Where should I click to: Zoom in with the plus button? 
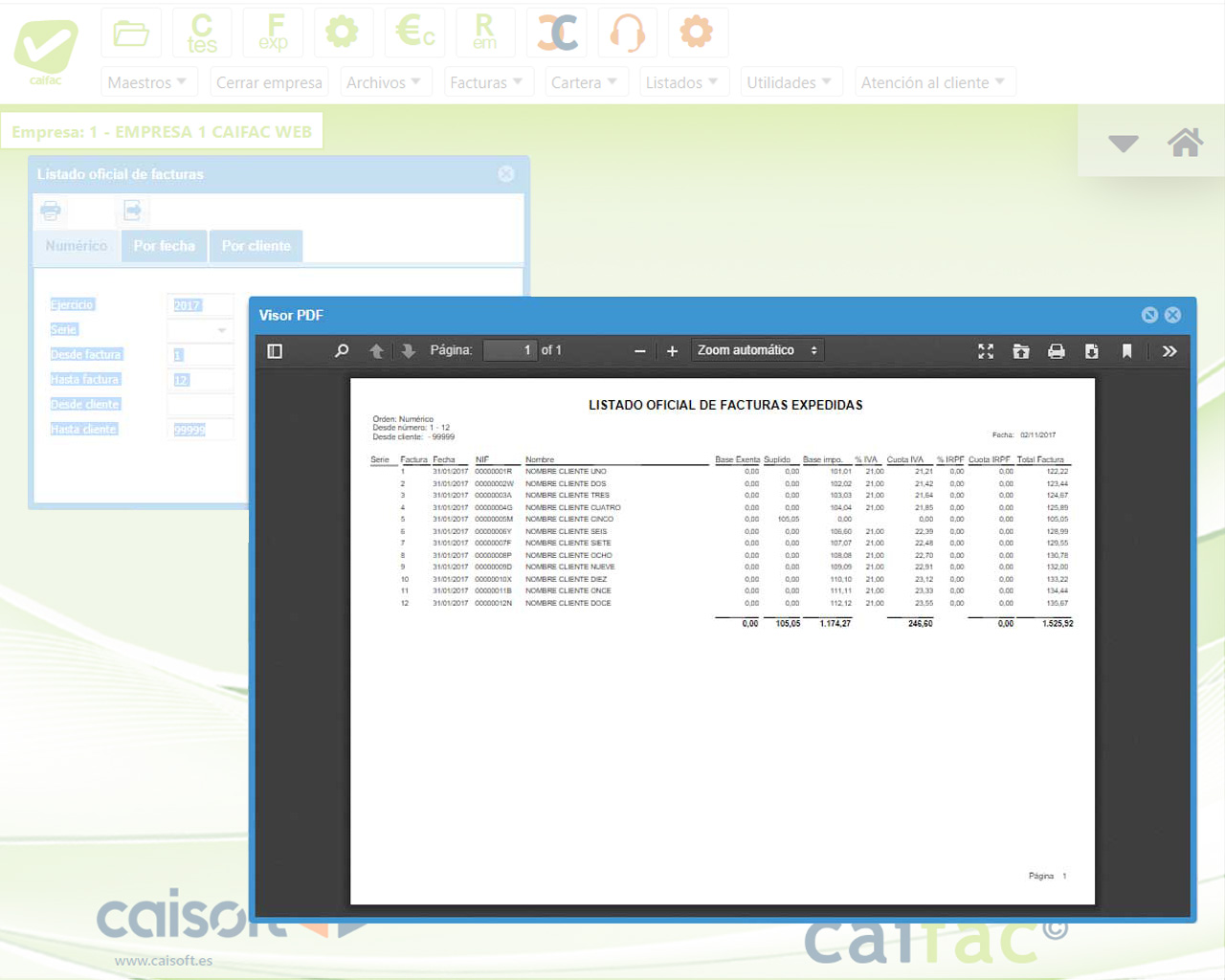(672, 351)
